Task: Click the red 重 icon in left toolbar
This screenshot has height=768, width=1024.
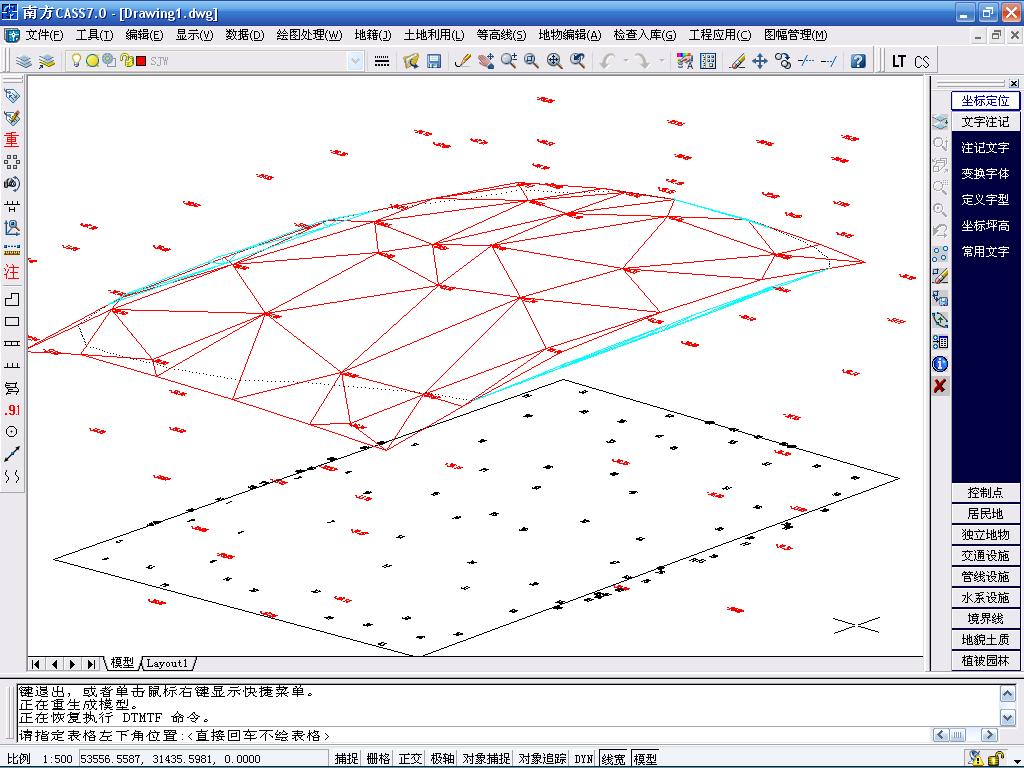Action: point(12,140)
